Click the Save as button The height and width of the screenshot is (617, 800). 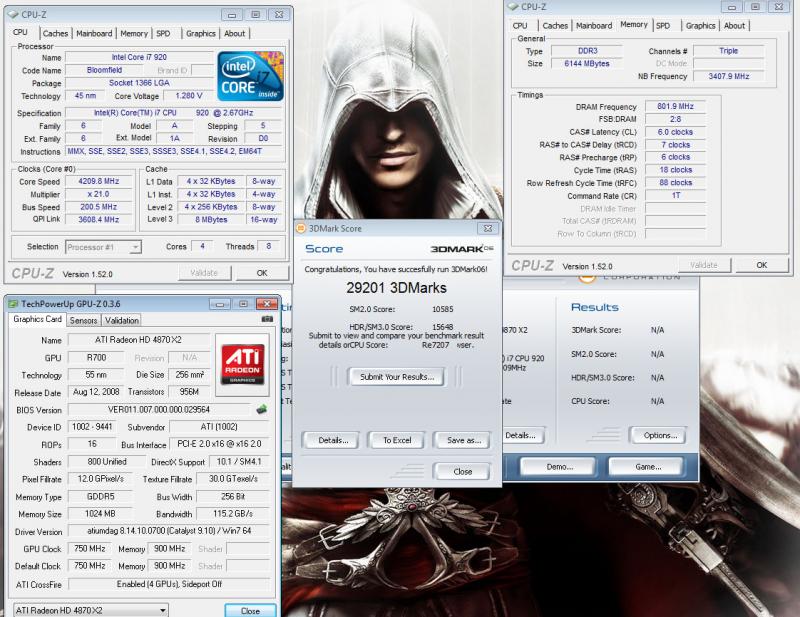pyautogui.click(x=464, y=440)
